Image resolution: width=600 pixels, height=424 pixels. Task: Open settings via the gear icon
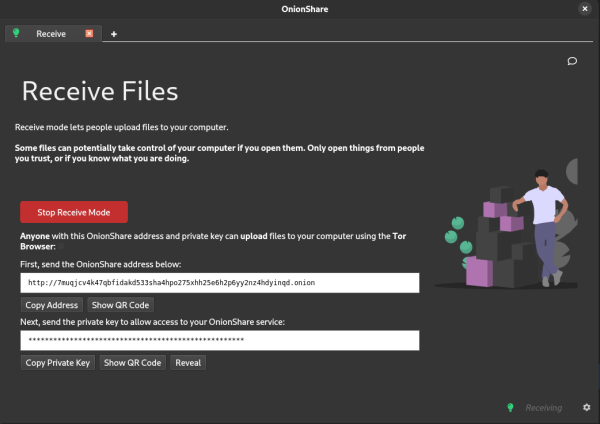[x=586, y=408]
